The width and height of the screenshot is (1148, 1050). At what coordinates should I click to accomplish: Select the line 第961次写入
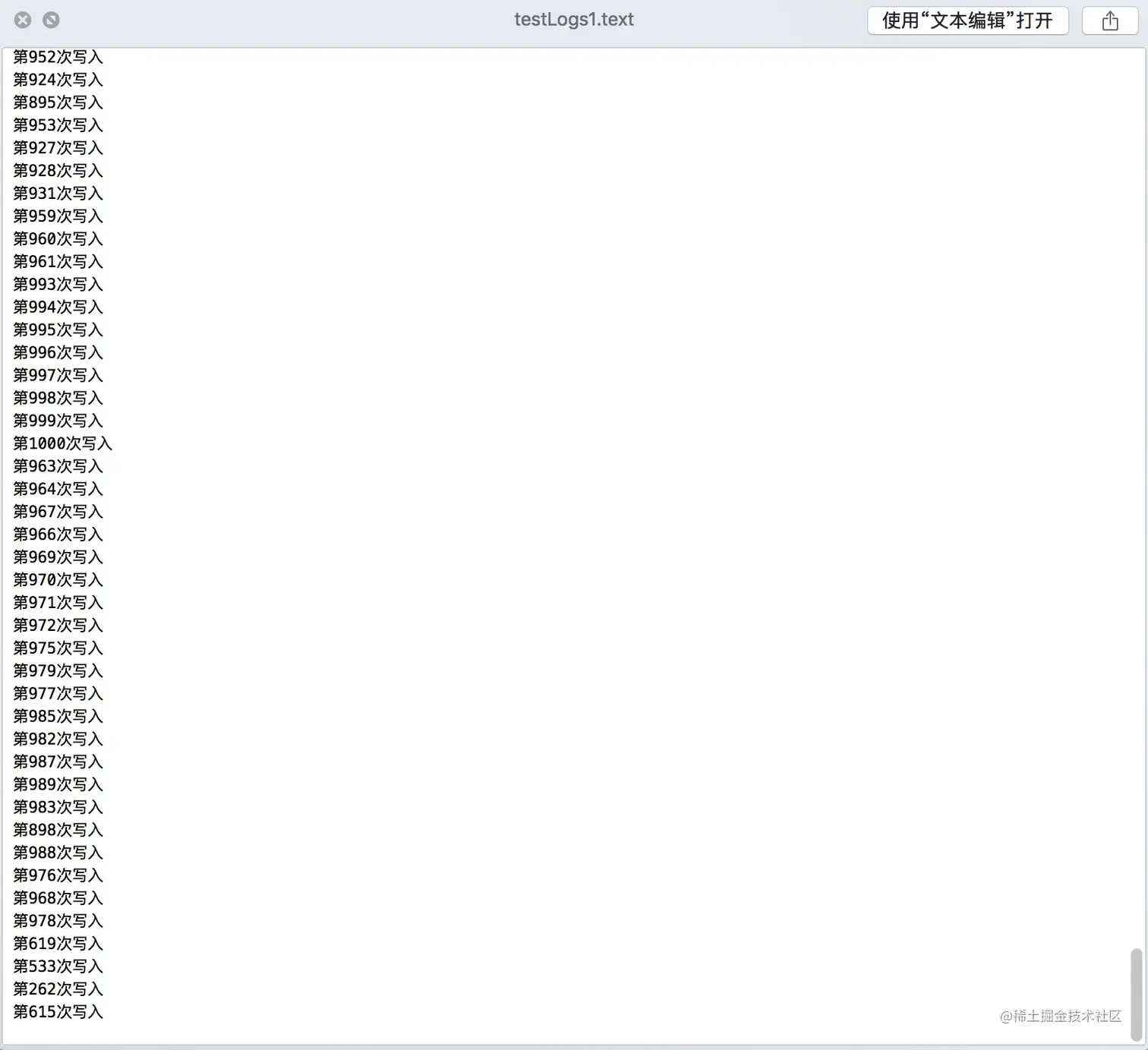pos(58,262)
